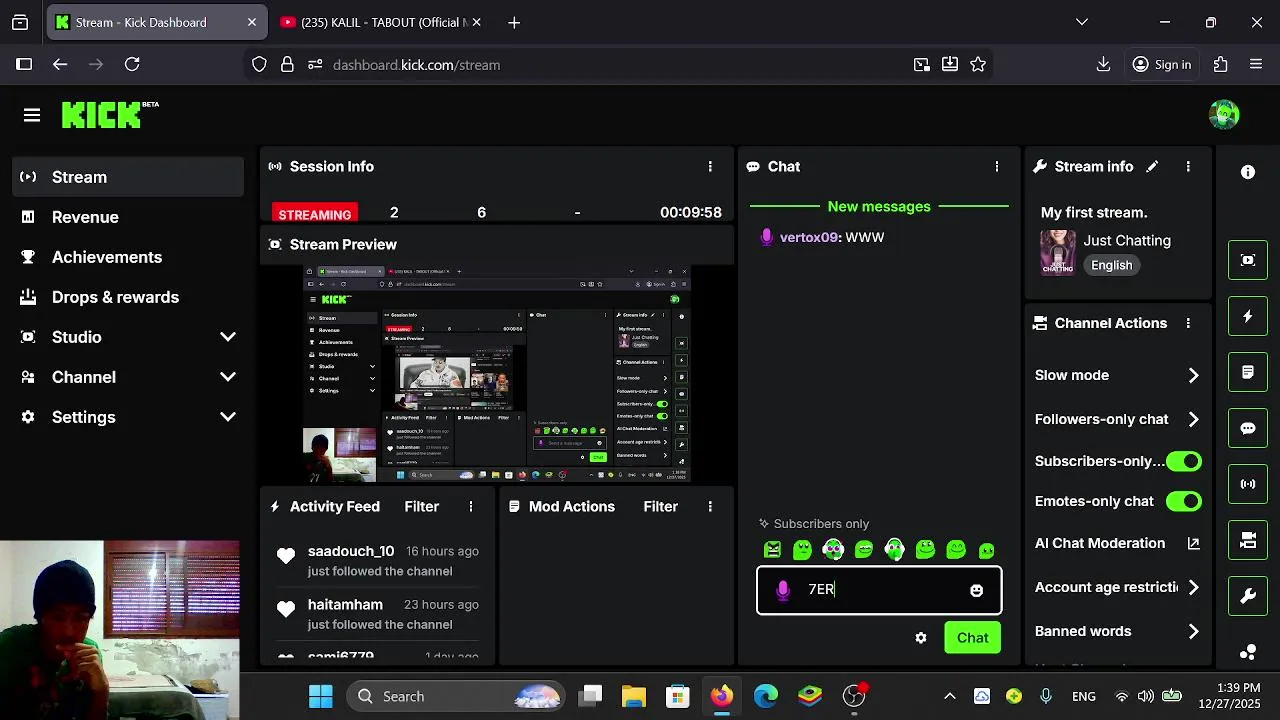Toggle the Activity Feed lightning widget icon
Screen dimensions: 1280x720
coord(1248,316)
